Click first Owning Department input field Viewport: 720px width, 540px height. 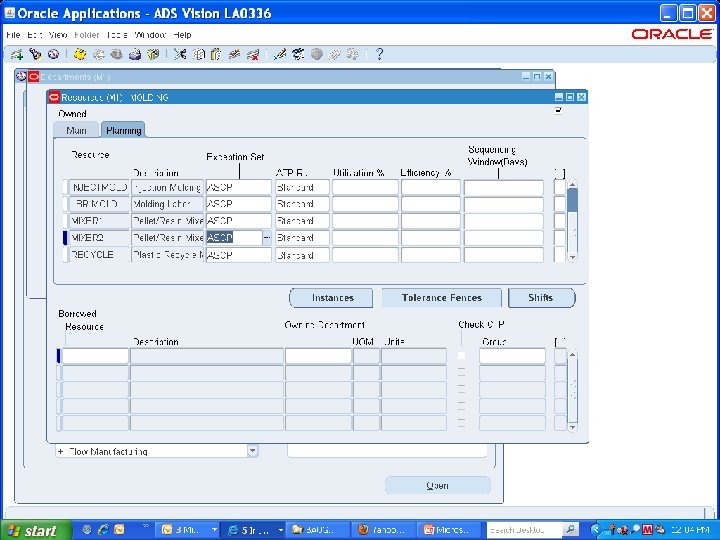pyautogui.click(x=318, y=356)
